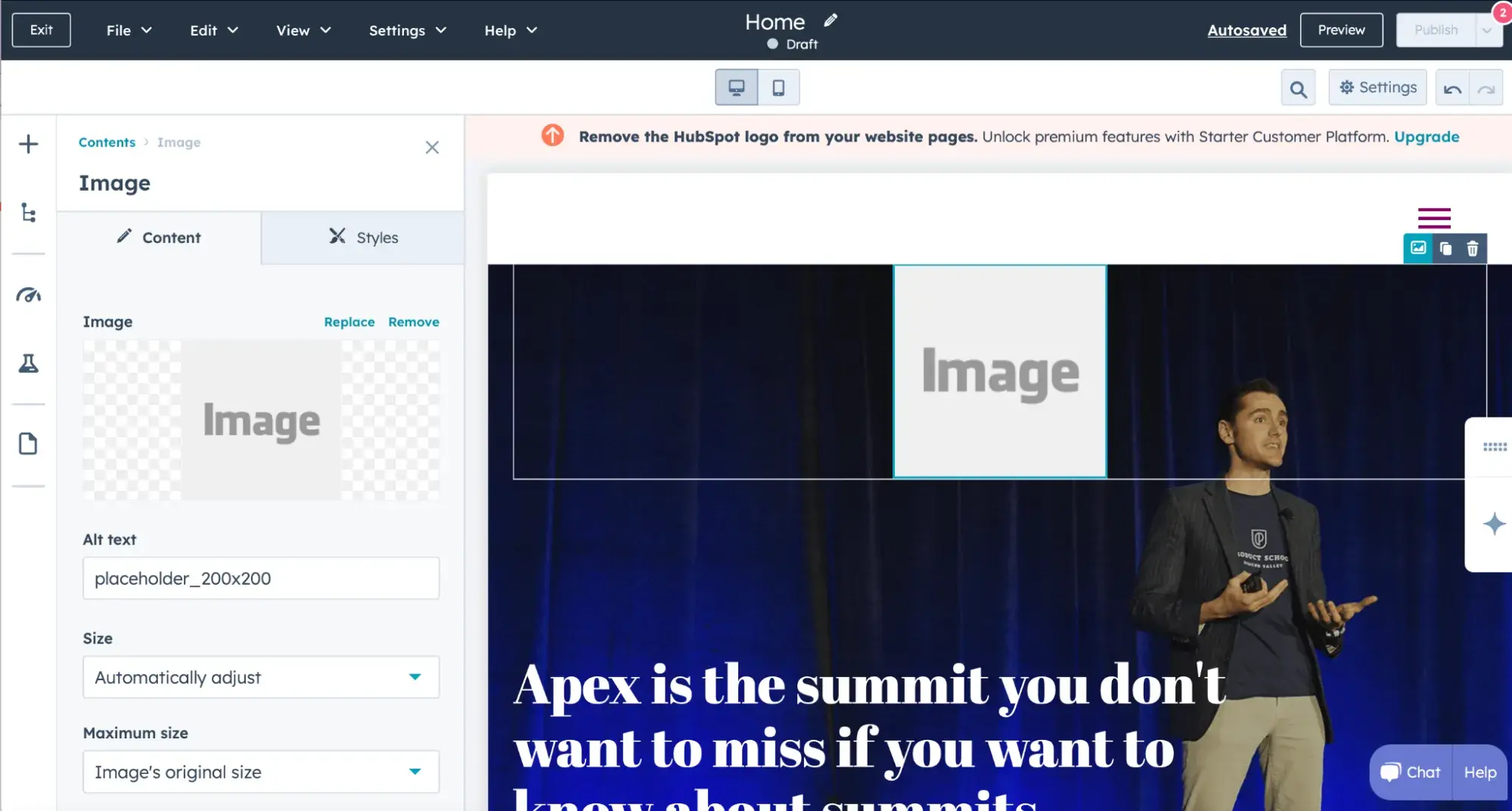Select the Image placeholder on the page
Viewport: 1512px width, 811px height.
coord(1000,371)
